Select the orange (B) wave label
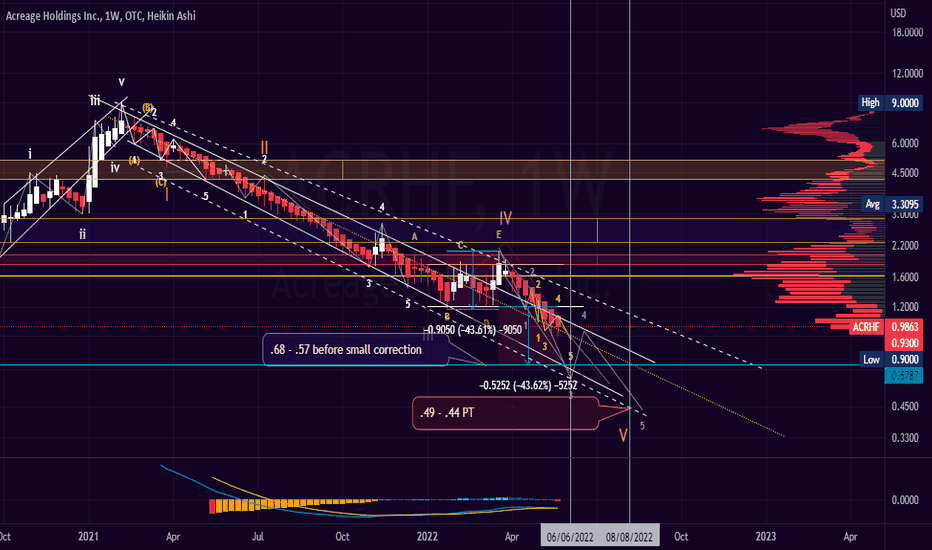This screenshot has height=550, width=932. (x=147, y=108)
